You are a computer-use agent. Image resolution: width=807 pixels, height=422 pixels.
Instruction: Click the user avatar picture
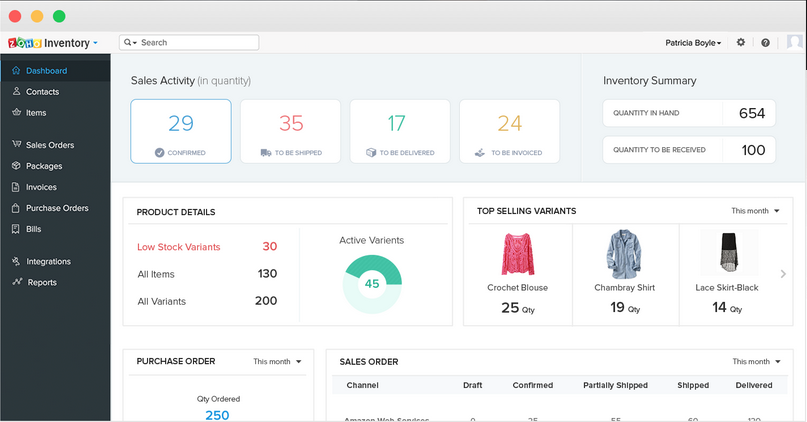click(x=794, y=42)
